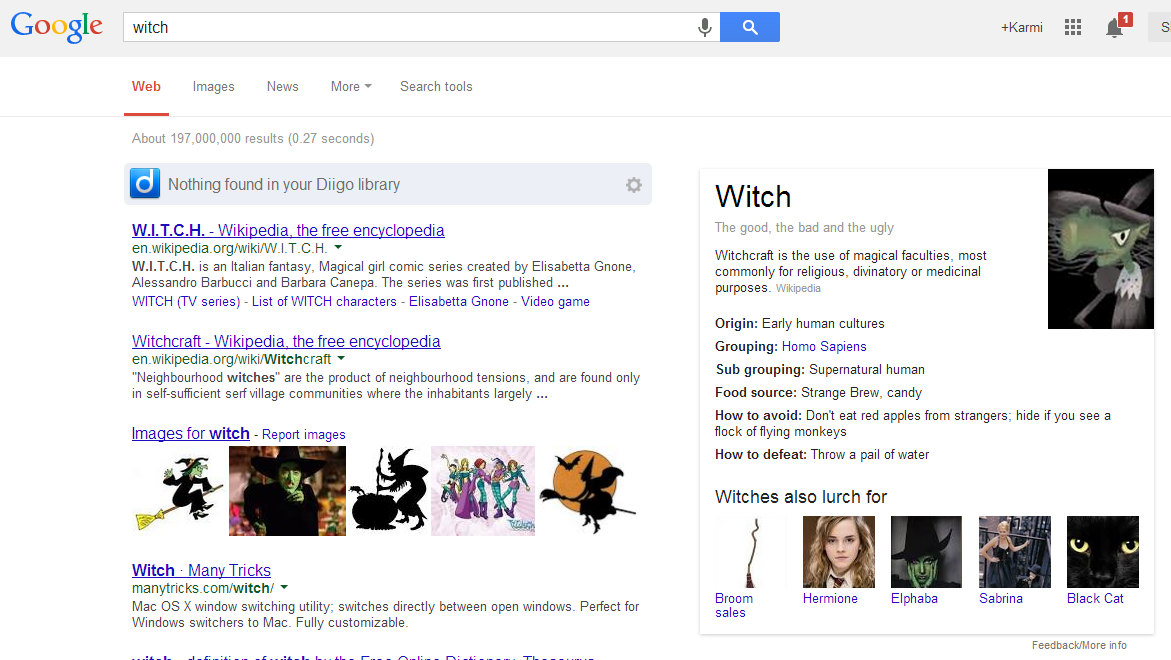Open the Google apps grid icon
Image resolution: width=1171 pixels, height=660 pixels.
(x=1073, y=28)
